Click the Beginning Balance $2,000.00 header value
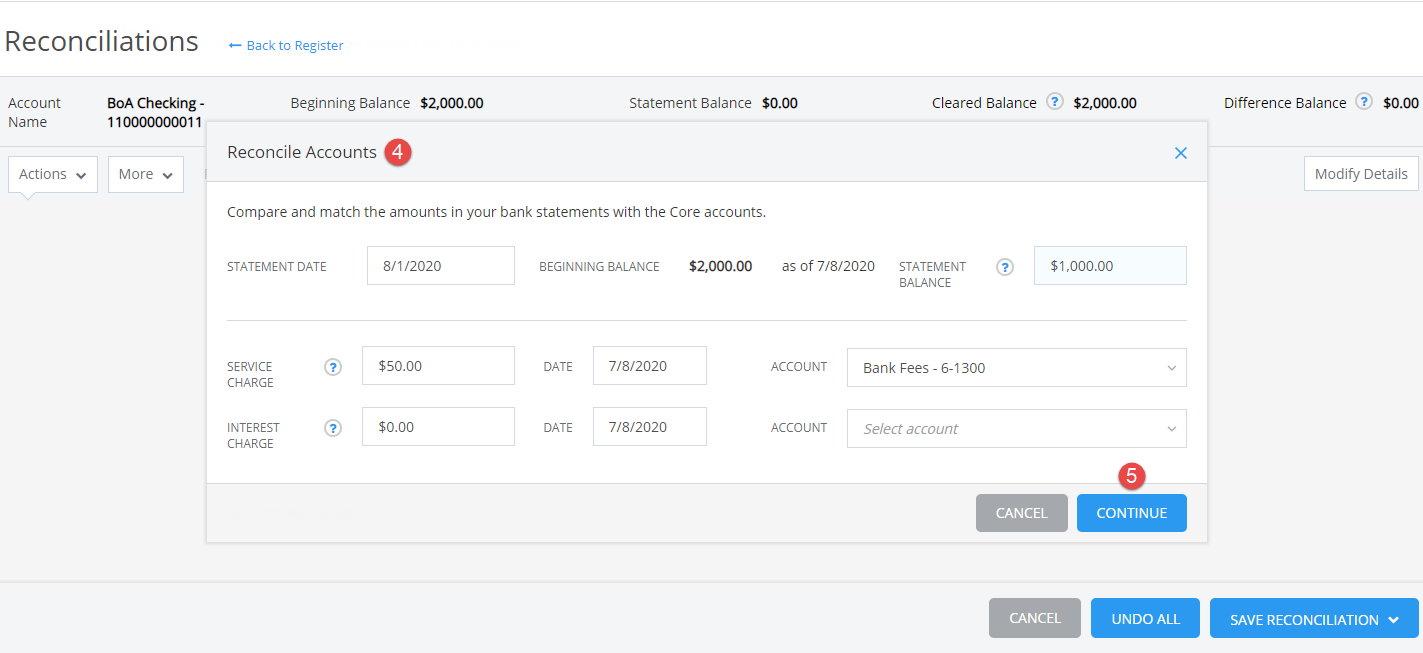 (x=452, y=103)
